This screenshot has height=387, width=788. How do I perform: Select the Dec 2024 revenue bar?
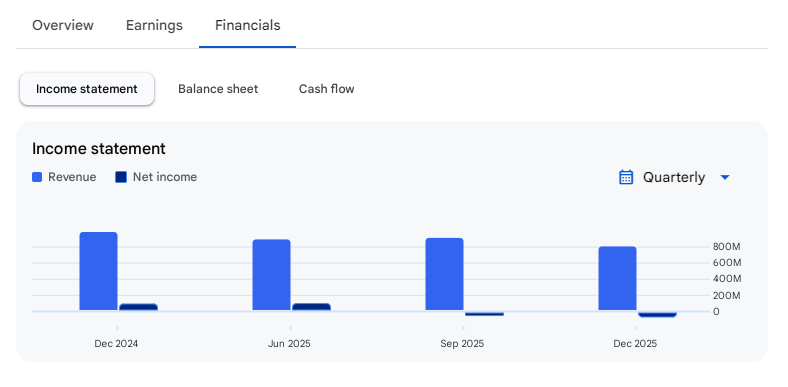tap(98, 271)
